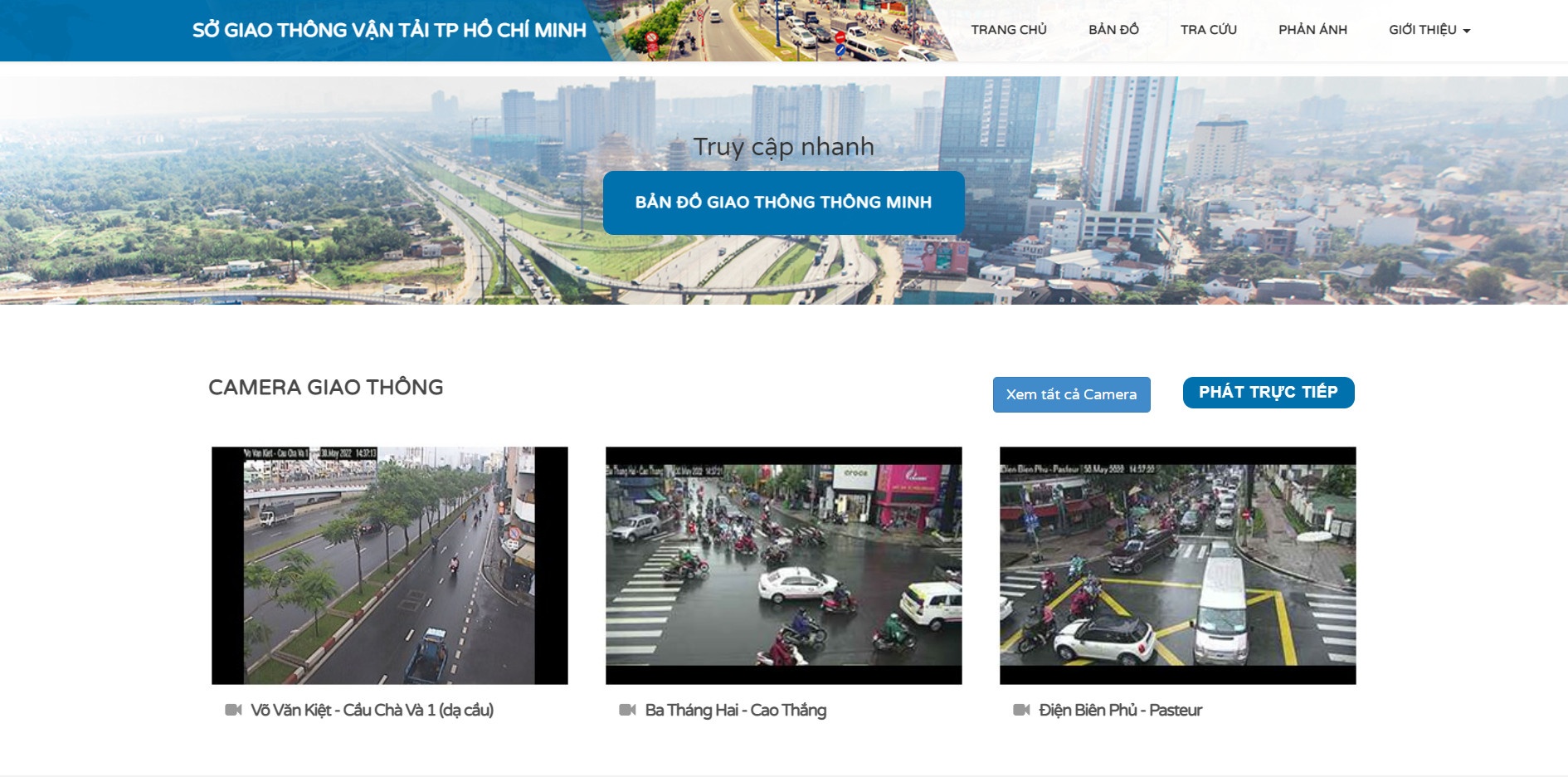
Task: Click the camera icon beside Ba Tháng Hai label
Action: point(628,711)
